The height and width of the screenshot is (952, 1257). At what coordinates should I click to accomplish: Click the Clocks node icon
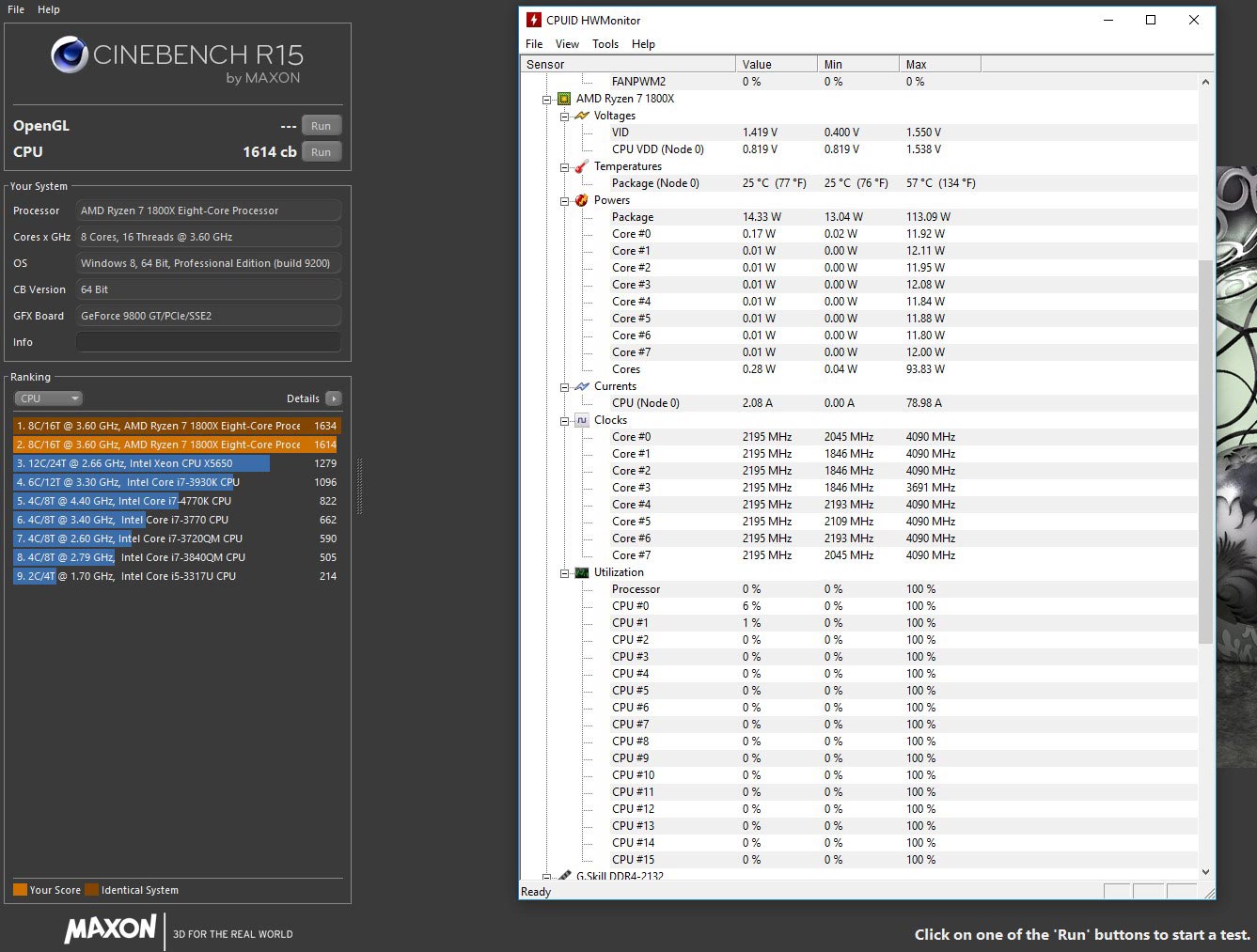[x=582, y=420]
